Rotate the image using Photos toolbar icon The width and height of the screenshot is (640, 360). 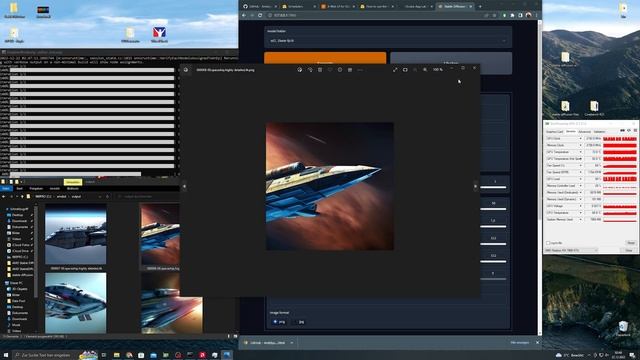point(310,70)
